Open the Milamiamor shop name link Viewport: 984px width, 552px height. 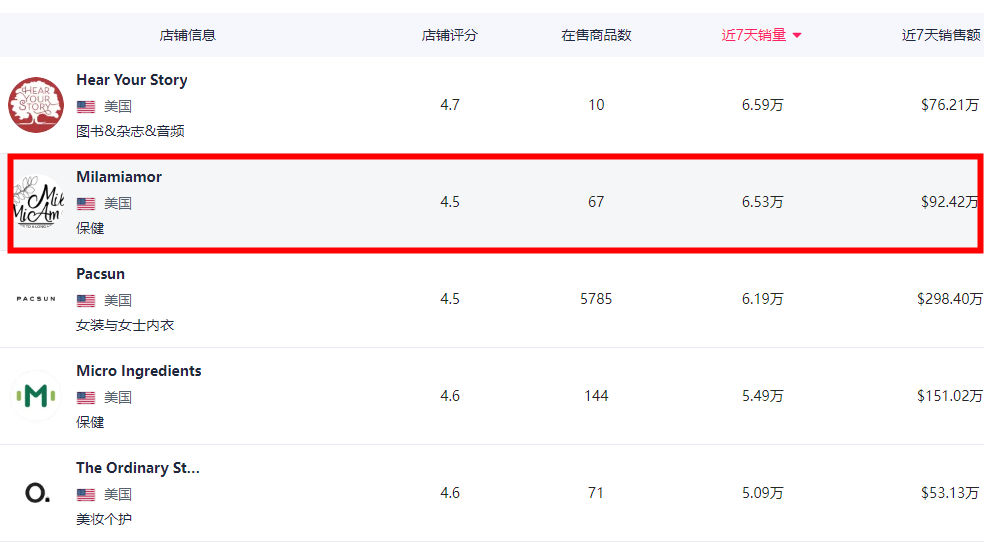[x=119, y=177]
